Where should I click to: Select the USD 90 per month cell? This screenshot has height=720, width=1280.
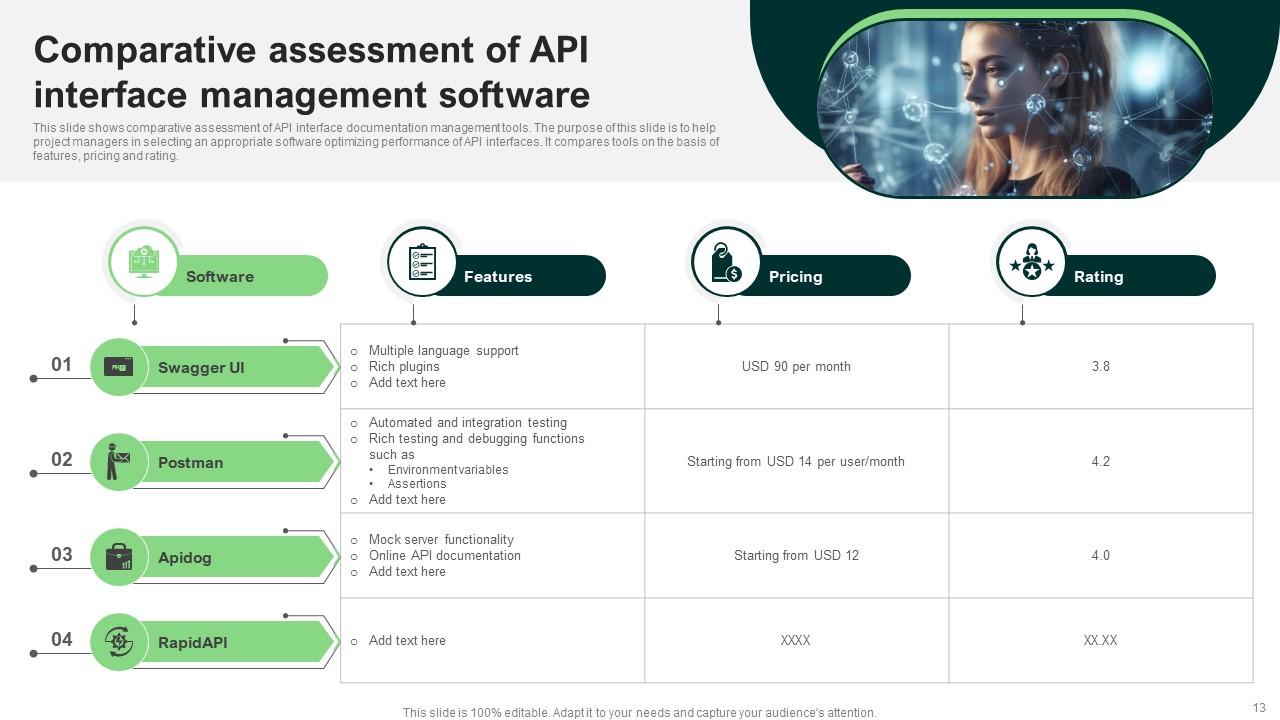pyautogui.click(x=796, y=366)
